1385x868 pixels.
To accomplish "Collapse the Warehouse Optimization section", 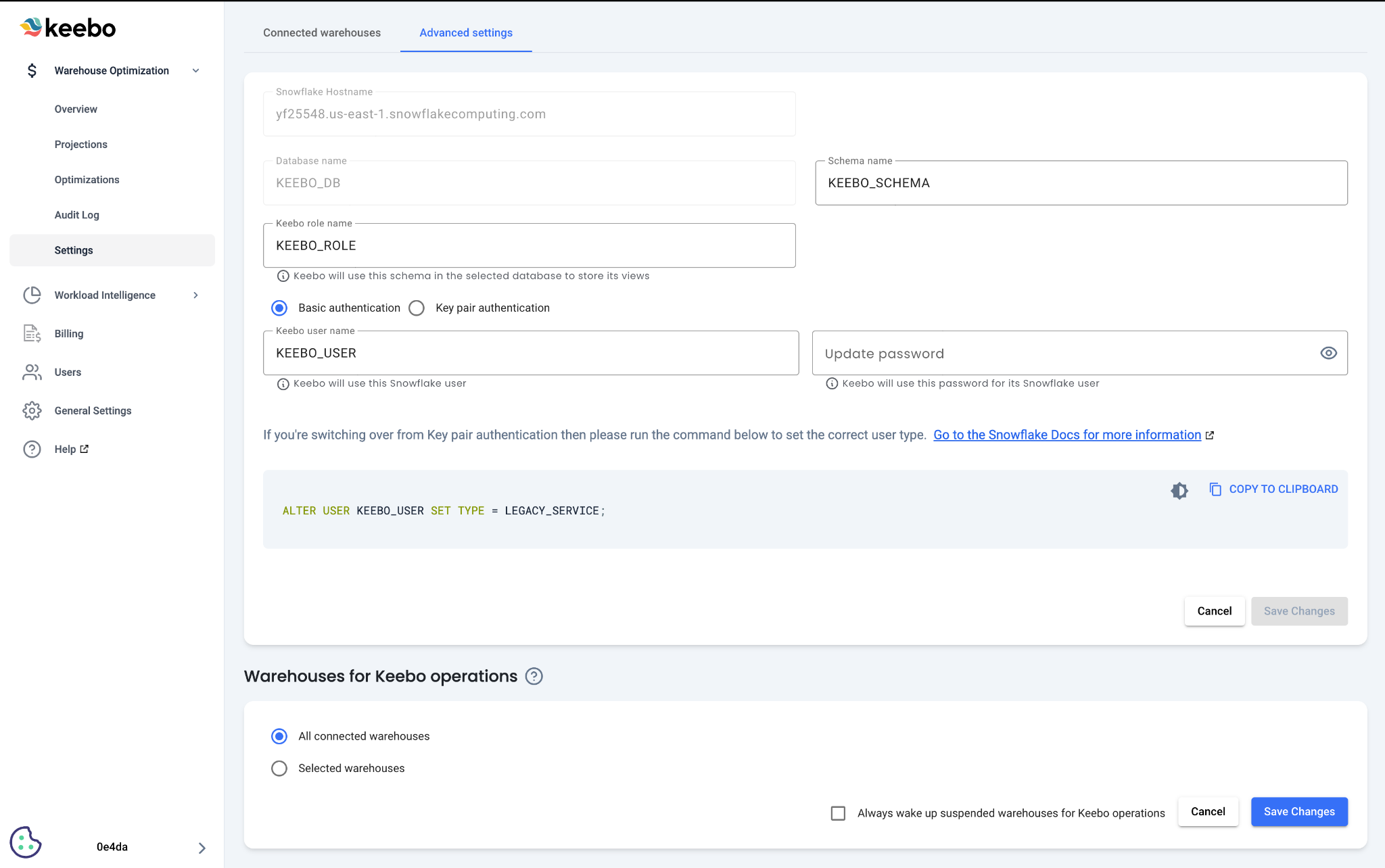I will (195, 70).
